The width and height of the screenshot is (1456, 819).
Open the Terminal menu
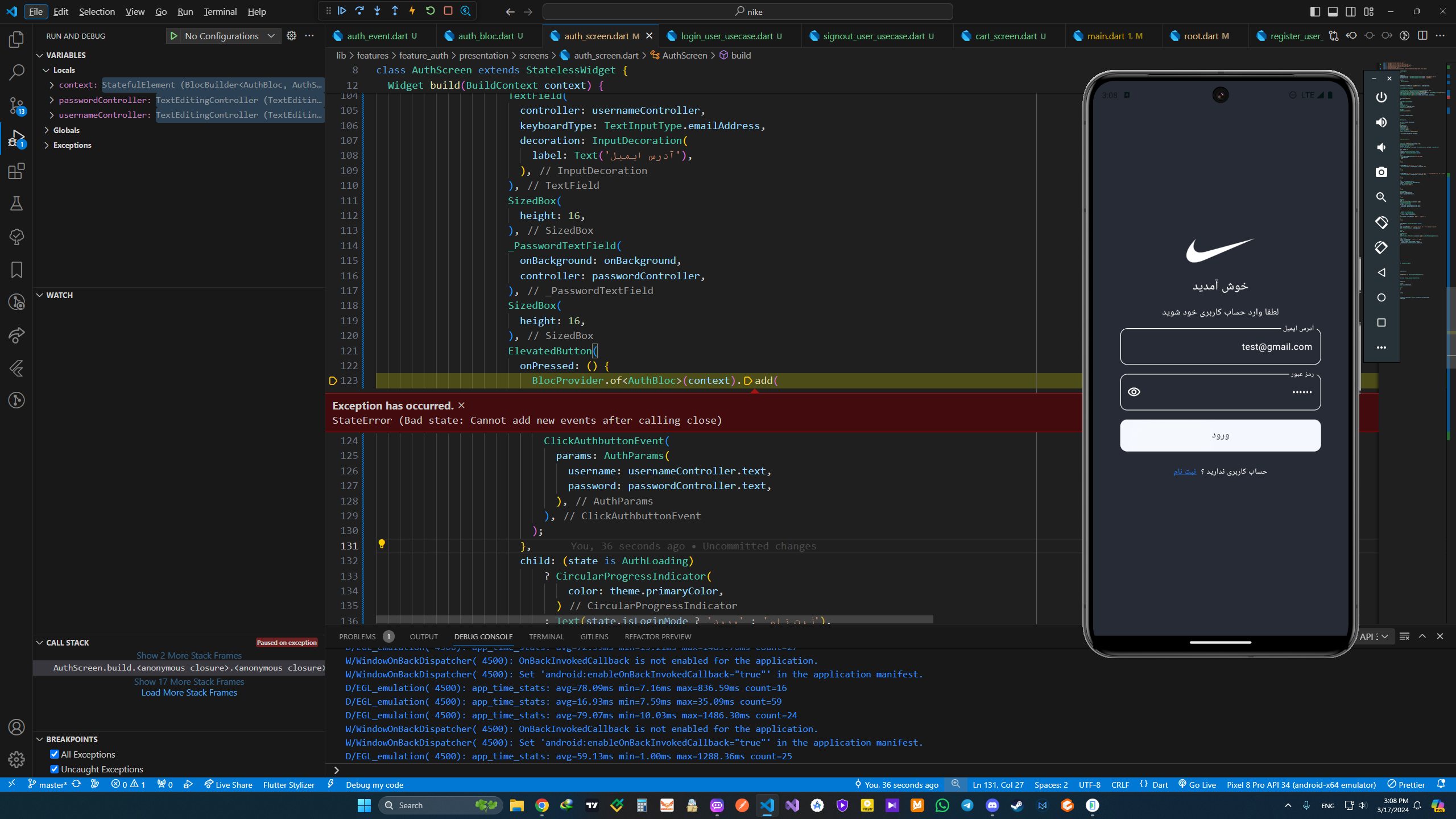click(220, 11)
